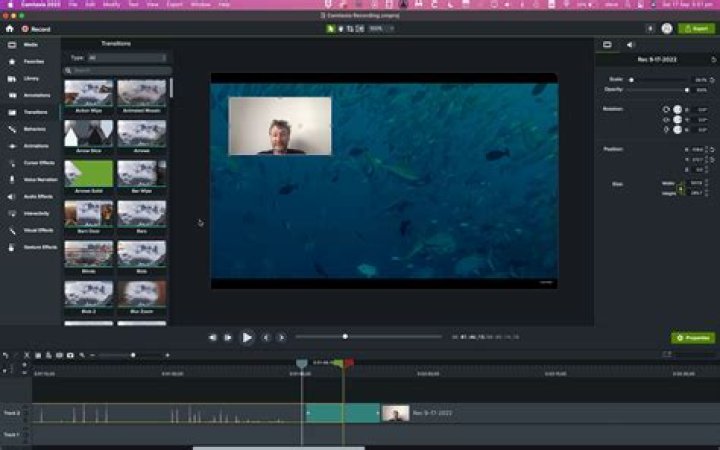Image resolution: width=720 pixels, height=450 pixels.
Task: Click the Width value field
Action: (x=696, y=183)
